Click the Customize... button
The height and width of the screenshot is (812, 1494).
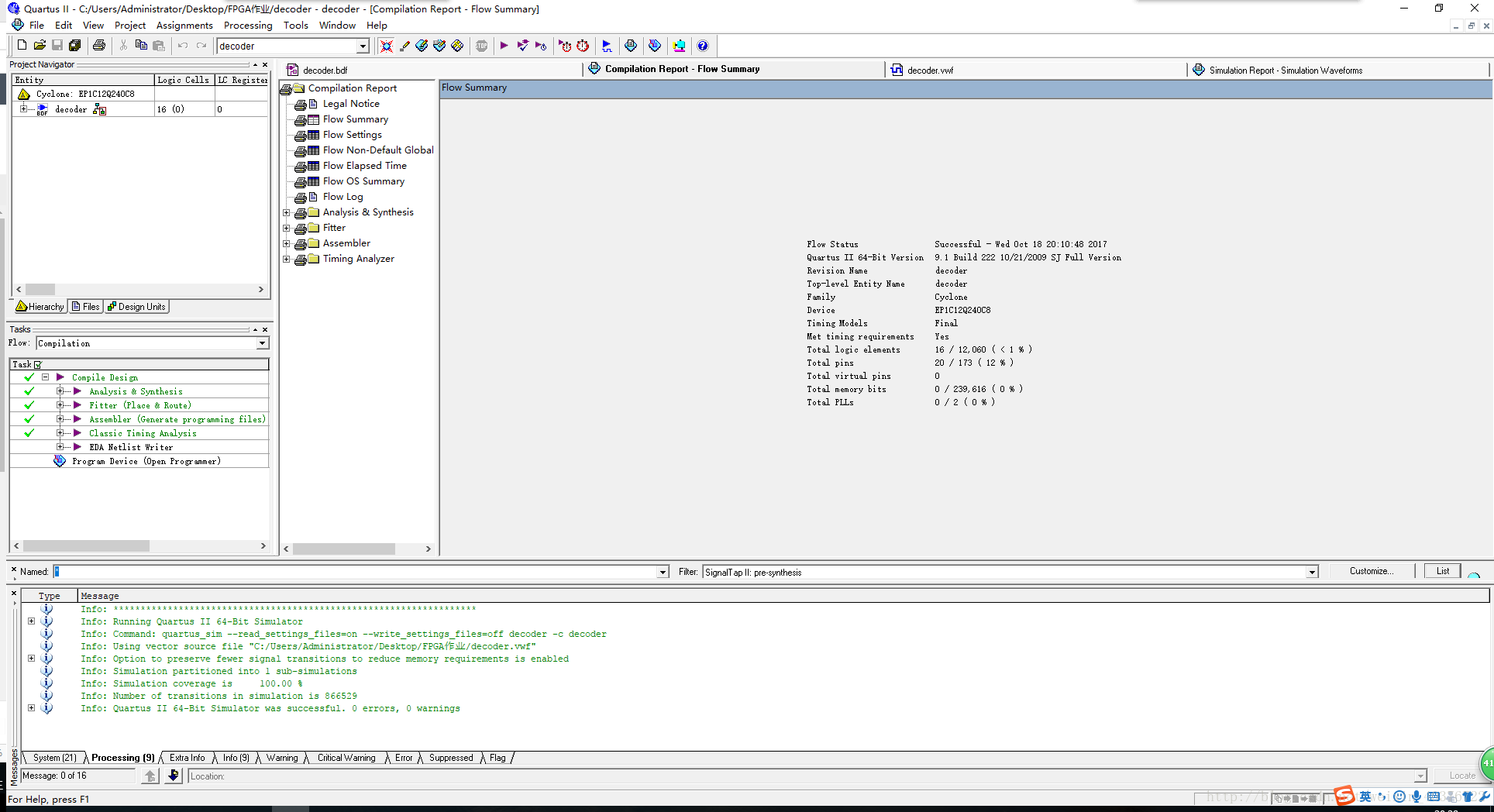click(1371, 571)
